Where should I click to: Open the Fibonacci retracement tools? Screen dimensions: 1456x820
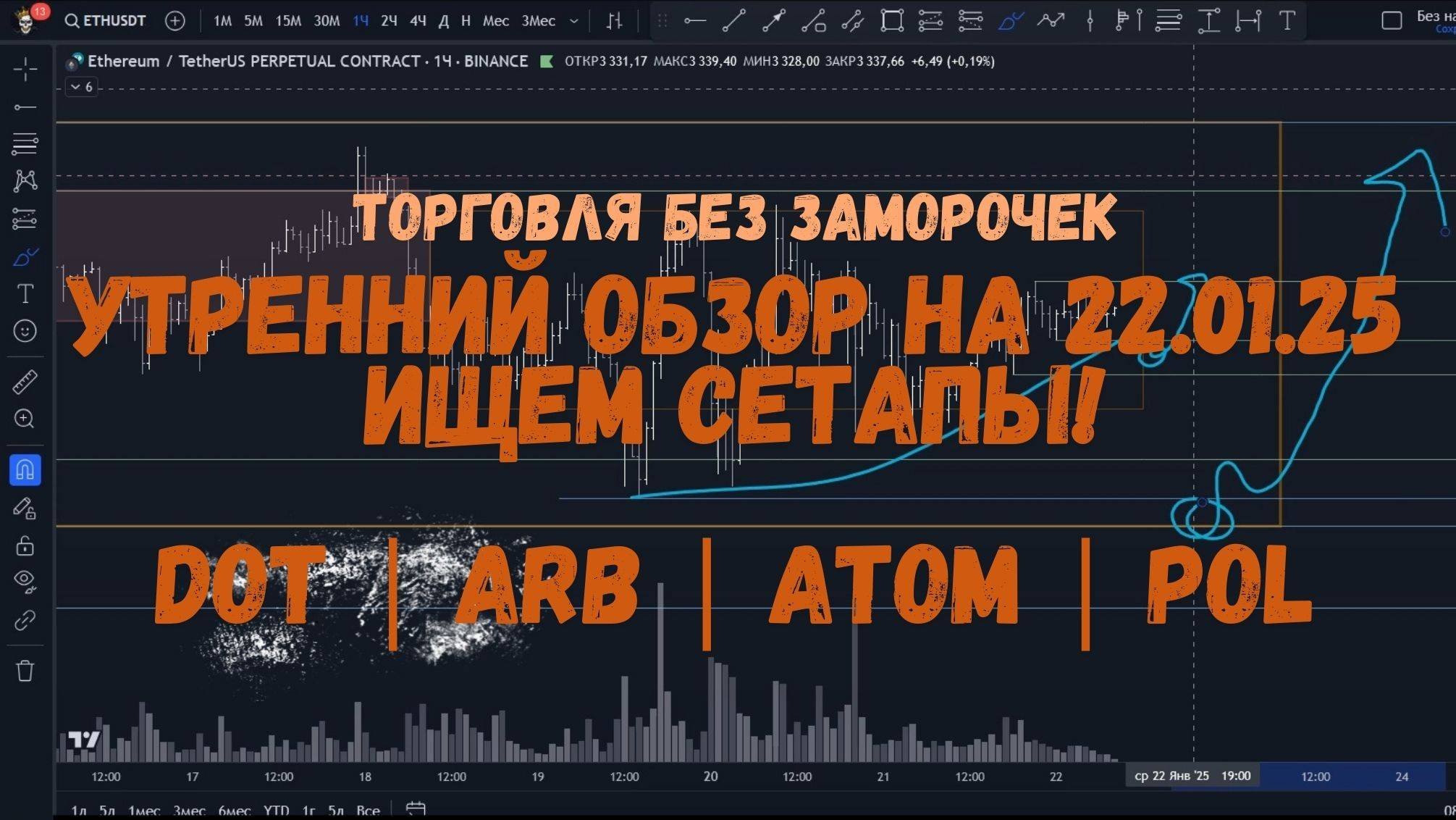pos(25,143)
